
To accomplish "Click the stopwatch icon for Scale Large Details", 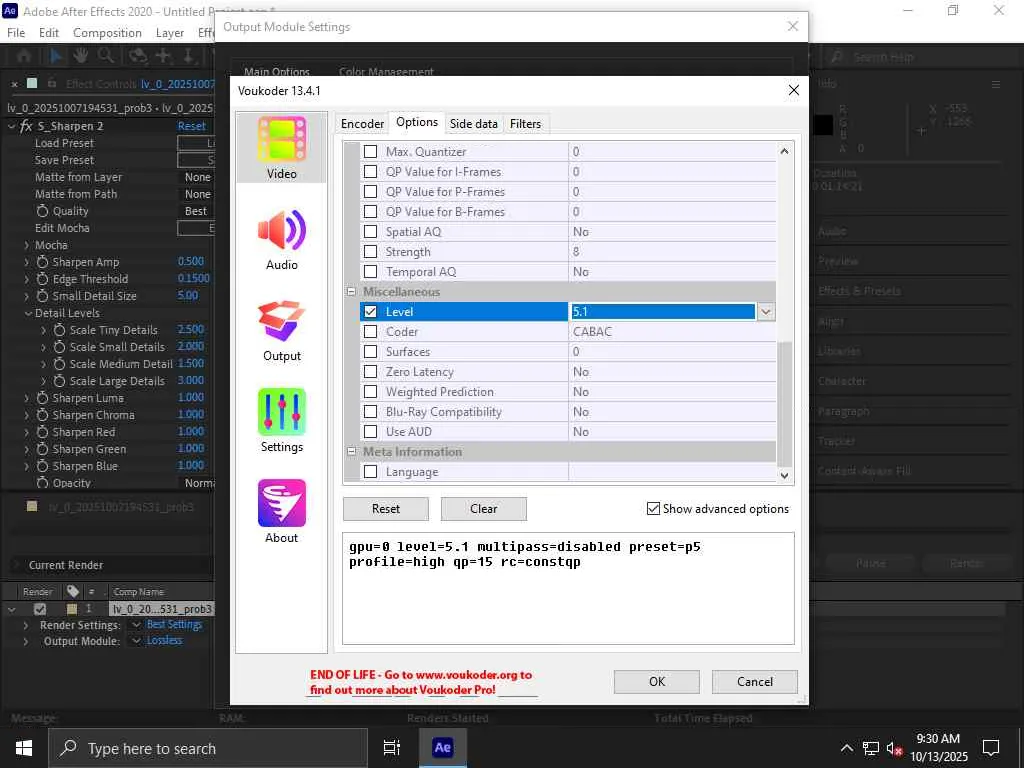I will point(59,381).
